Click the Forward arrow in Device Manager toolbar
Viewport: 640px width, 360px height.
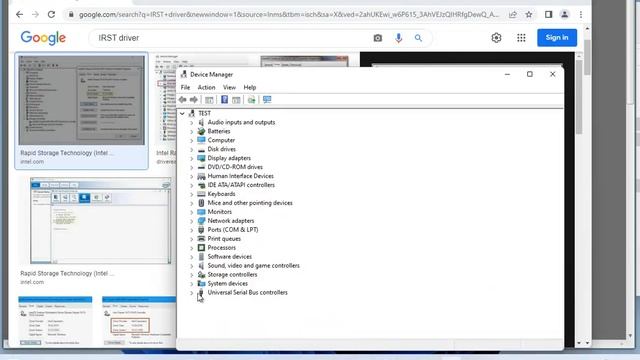click(194, 100)
